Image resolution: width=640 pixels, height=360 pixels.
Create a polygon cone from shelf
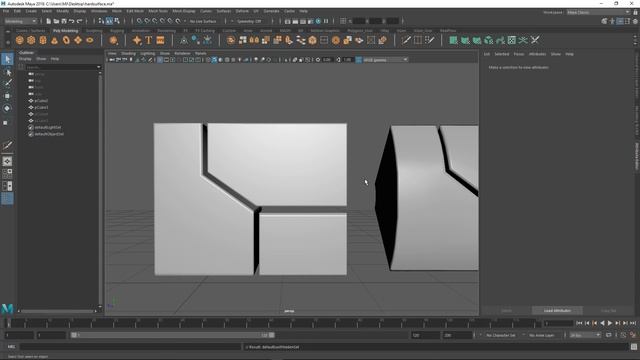click(54, 40)
